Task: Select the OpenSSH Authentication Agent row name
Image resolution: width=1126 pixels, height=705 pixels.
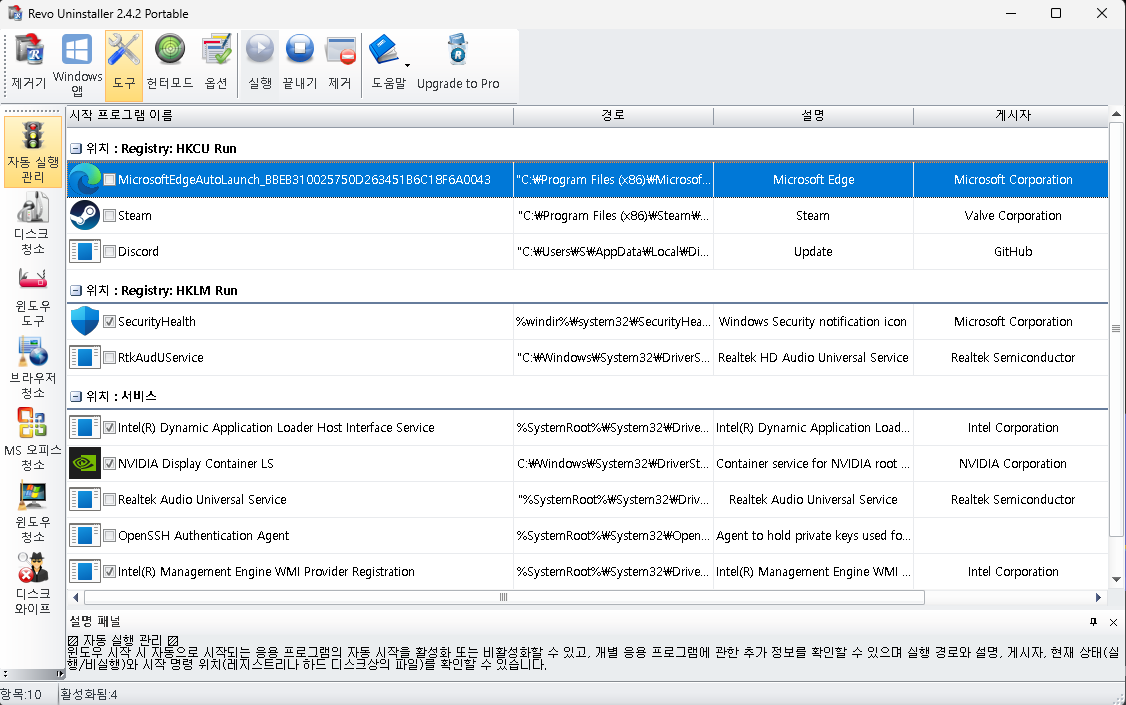Action: click(x=203, y=536)
